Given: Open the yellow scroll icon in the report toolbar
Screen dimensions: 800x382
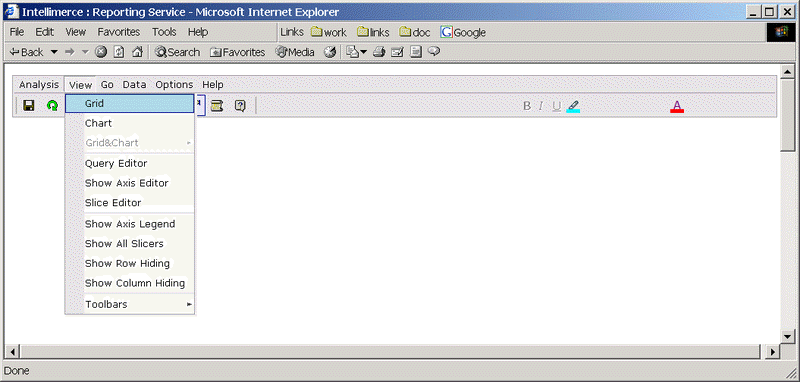Looking at the screenshot, I should point(217,106).
